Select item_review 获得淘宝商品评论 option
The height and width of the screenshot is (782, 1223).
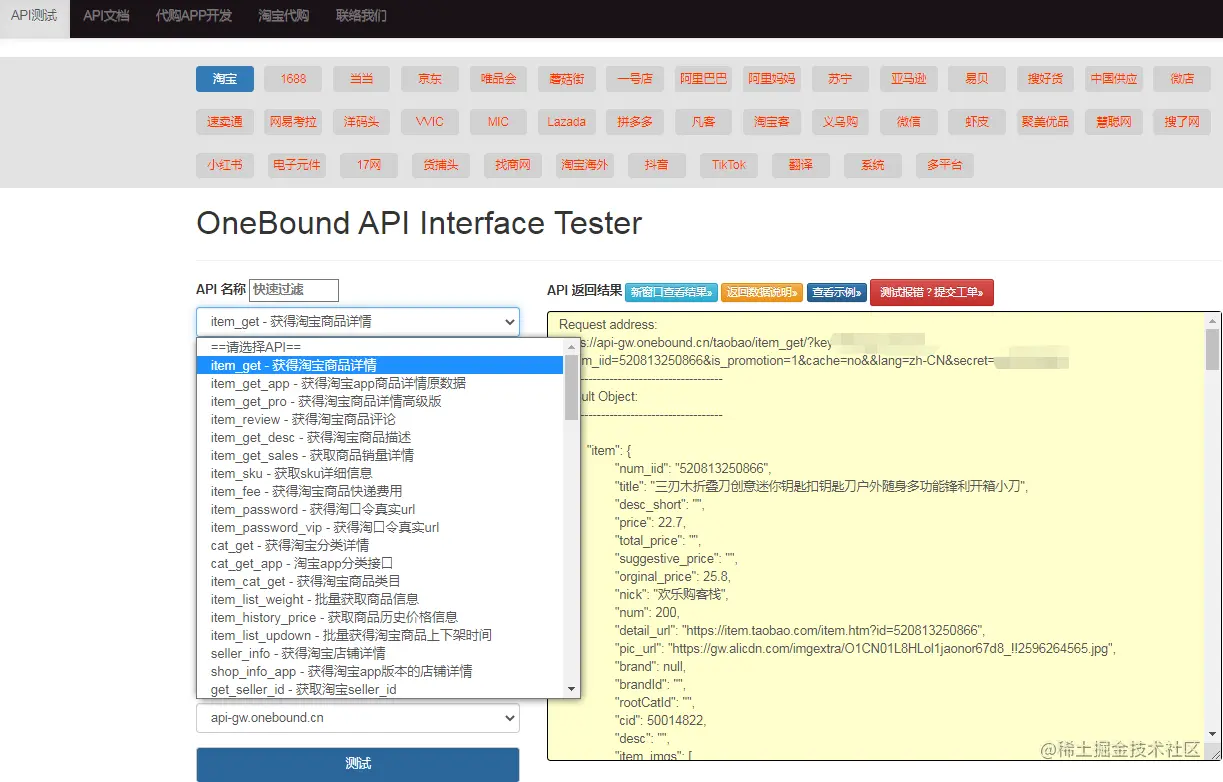tap(380, 419)
